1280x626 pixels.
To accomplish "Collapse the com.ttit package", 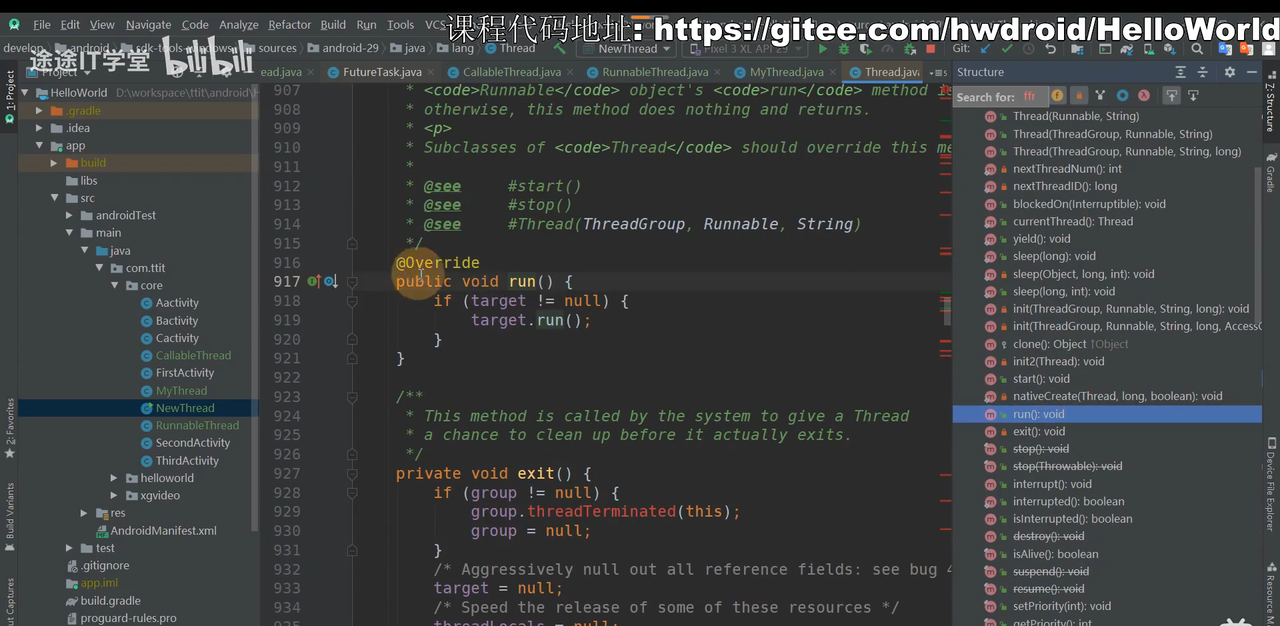I will (100, 268).
